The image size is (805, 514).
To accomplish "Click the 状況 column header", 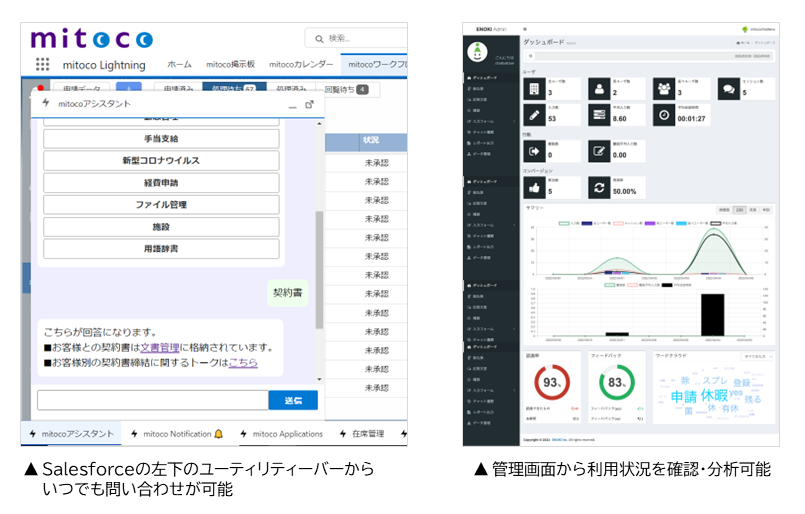I will 371,140.
